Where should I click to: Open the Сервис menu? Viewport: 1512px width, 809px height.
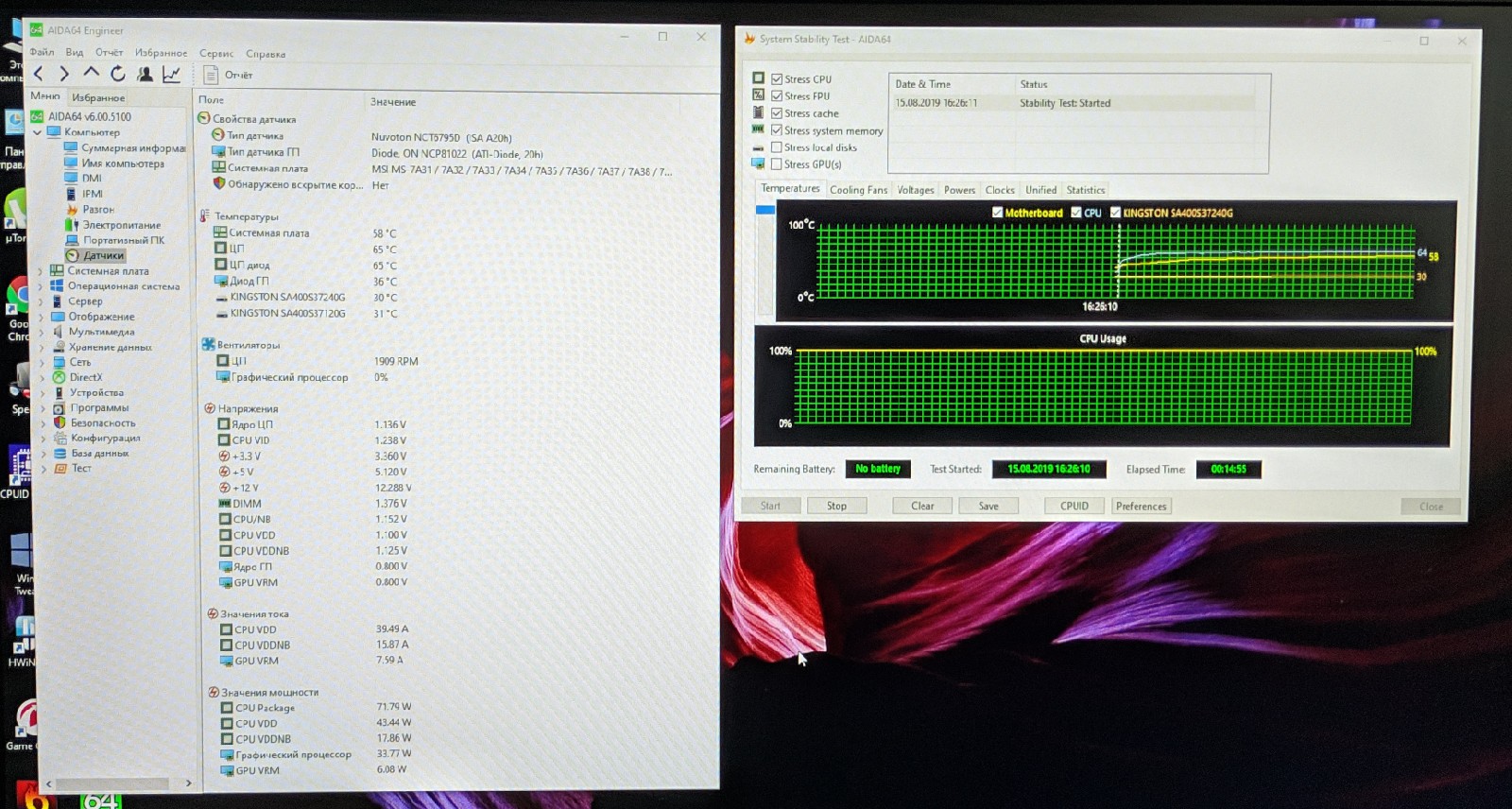pyautogui.click(x=216, y=54)
